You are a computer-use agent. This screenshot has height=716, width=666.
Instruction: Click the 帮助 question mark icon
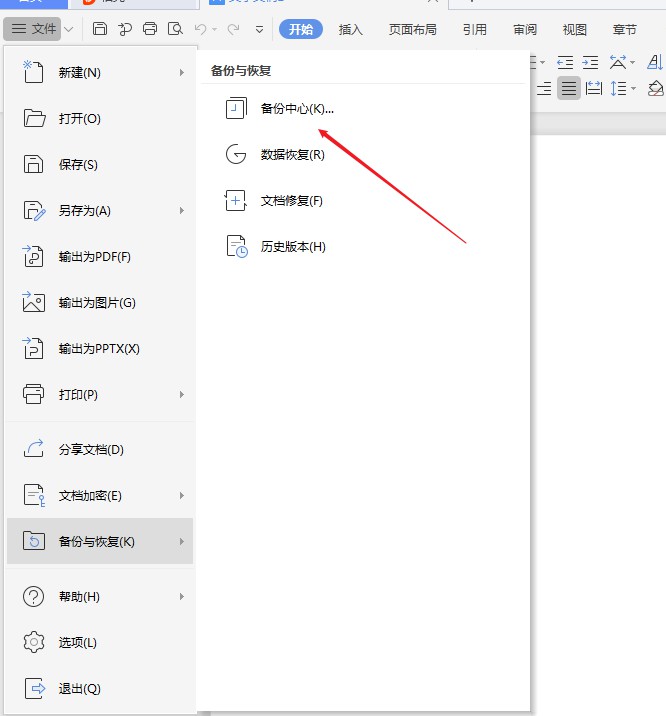pyautogui.click(x=33, y=596)
